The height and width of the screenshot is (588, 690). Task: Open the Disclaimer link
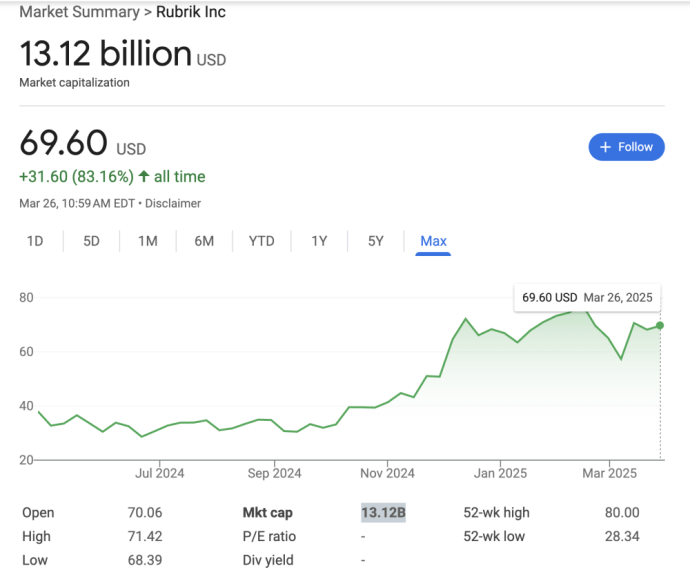(173, 203)
